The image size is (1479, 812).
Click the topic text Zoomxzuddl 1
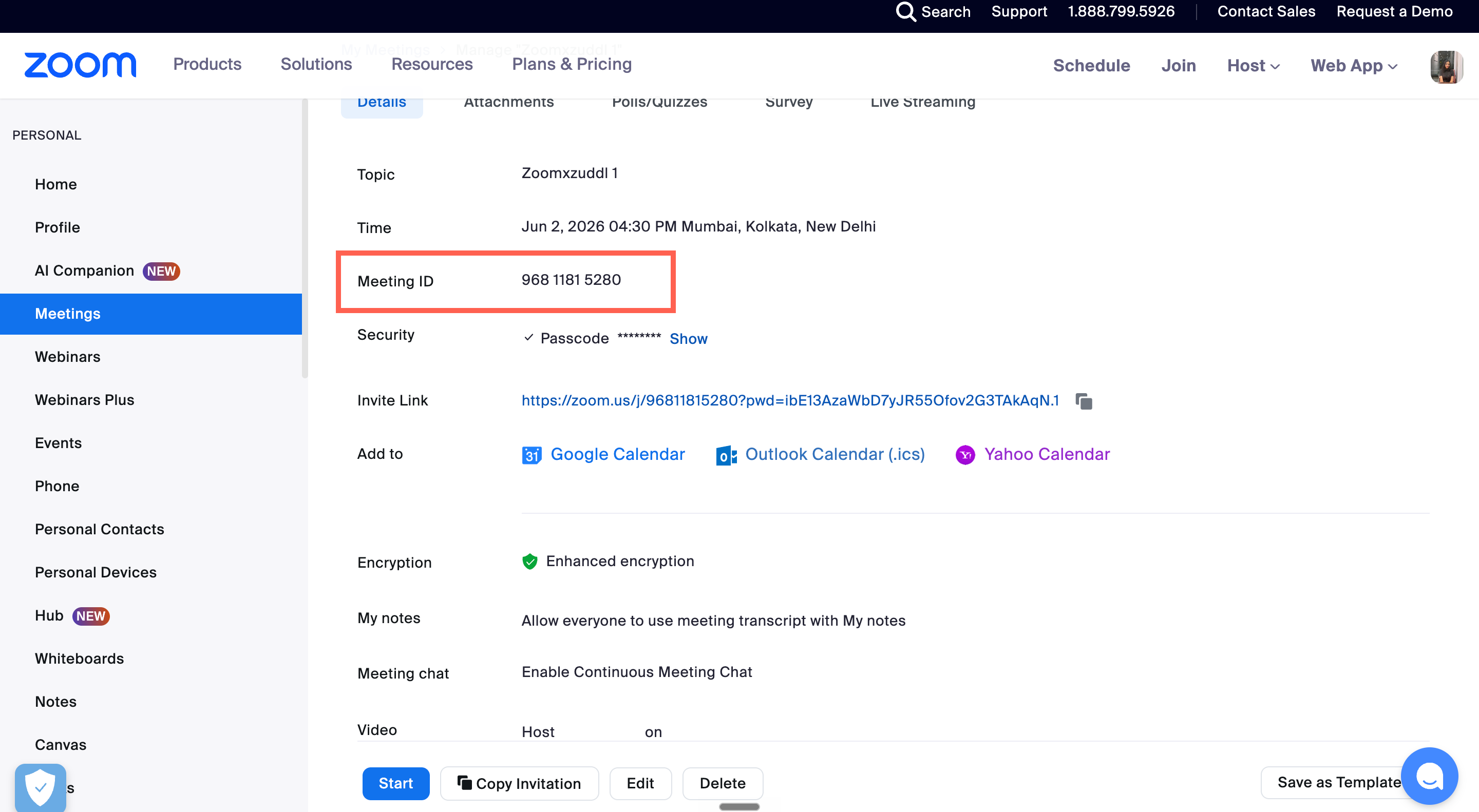pyautogui.click(x=570, y=173)
